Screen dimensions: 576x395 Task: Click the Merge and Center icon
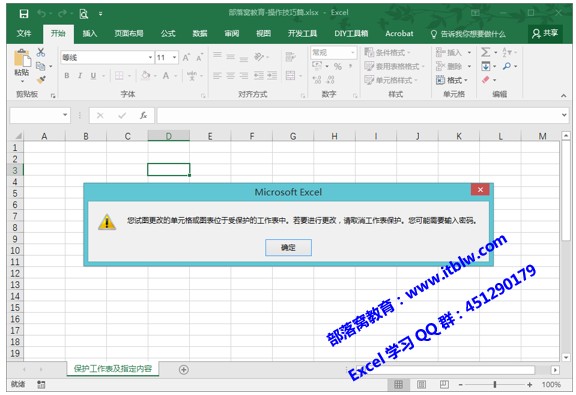291,76
